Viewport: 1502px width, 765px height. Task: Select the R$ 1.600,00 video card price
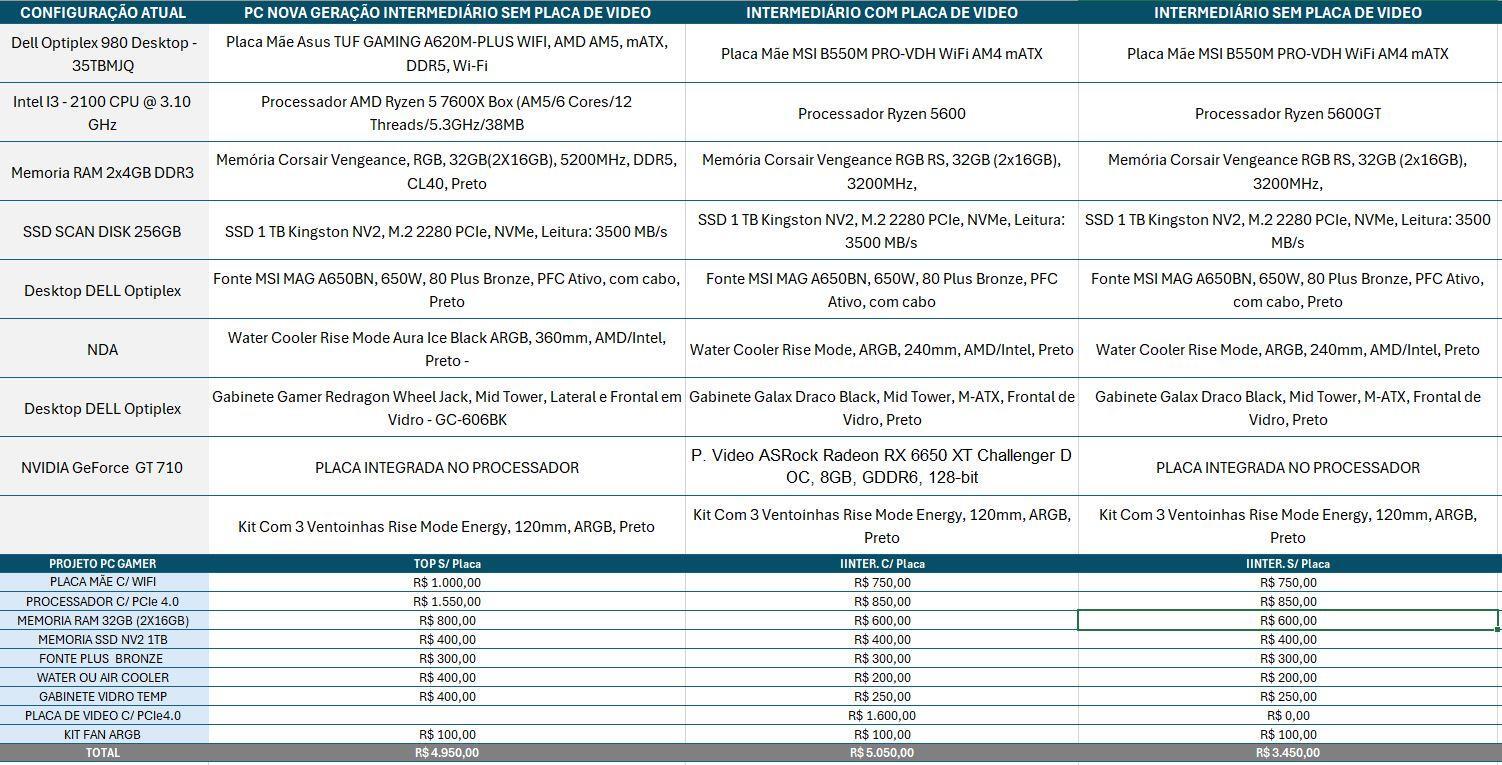pyautogui.click(x=882, y=715)
